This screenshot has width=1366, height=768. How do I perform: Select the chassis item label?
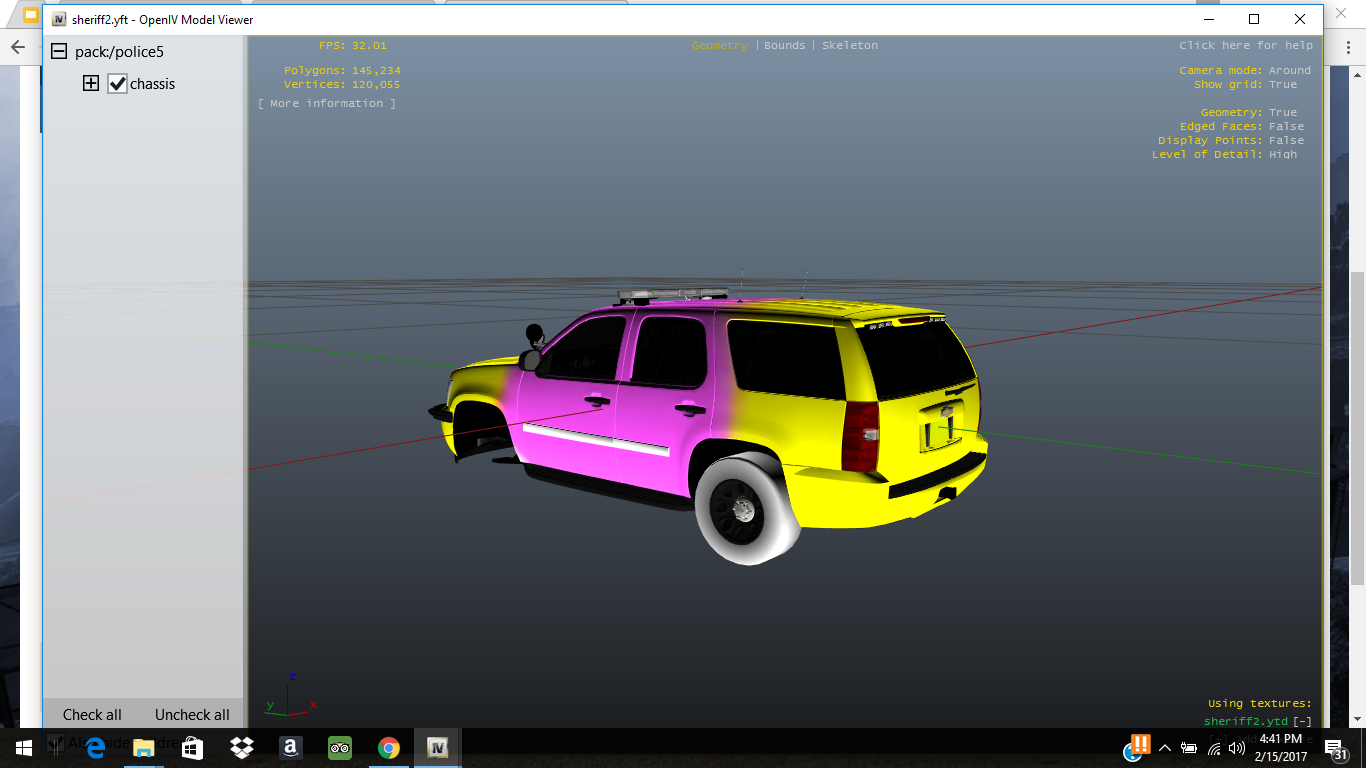(152, 84)
